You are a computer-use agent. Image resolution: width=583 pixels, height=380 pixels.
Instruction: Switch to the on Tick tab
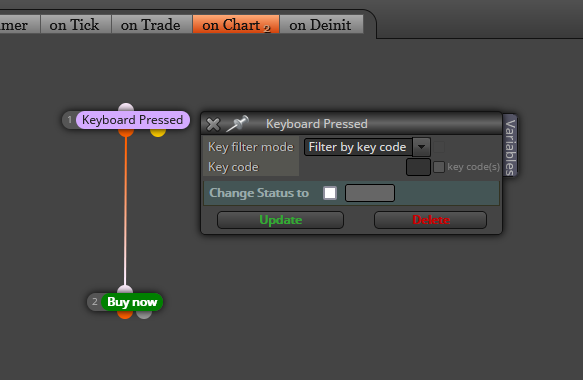[x=76, y=25]
